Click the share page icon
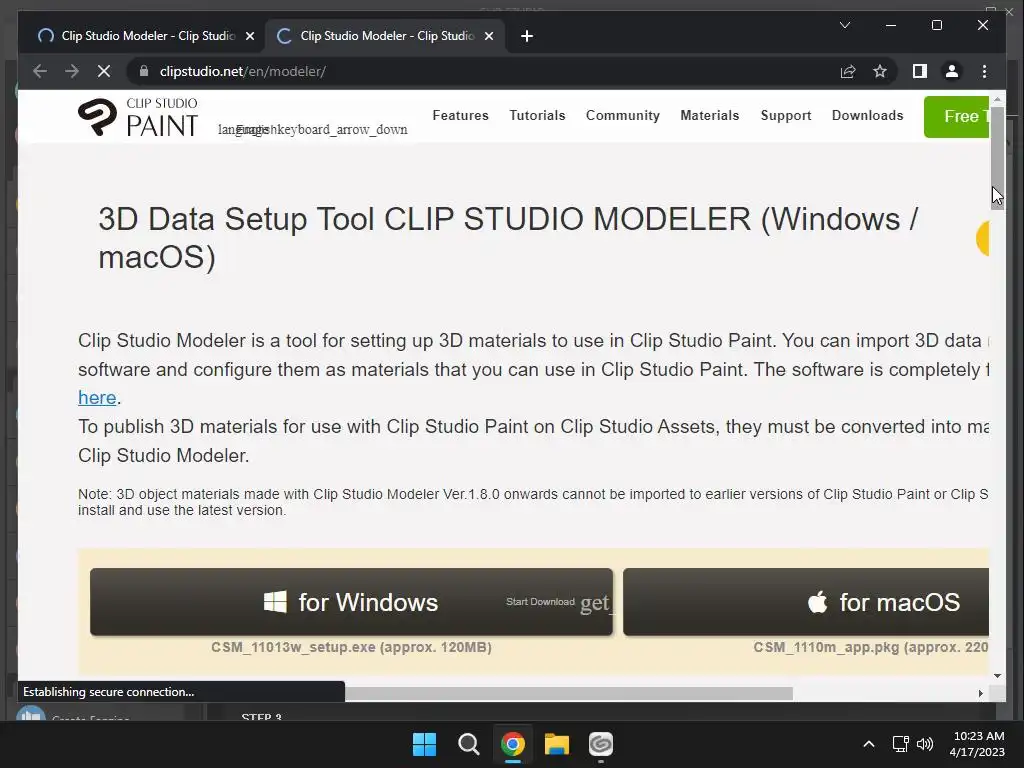Viewport: 1024px width, 768px height. point(848,71)
